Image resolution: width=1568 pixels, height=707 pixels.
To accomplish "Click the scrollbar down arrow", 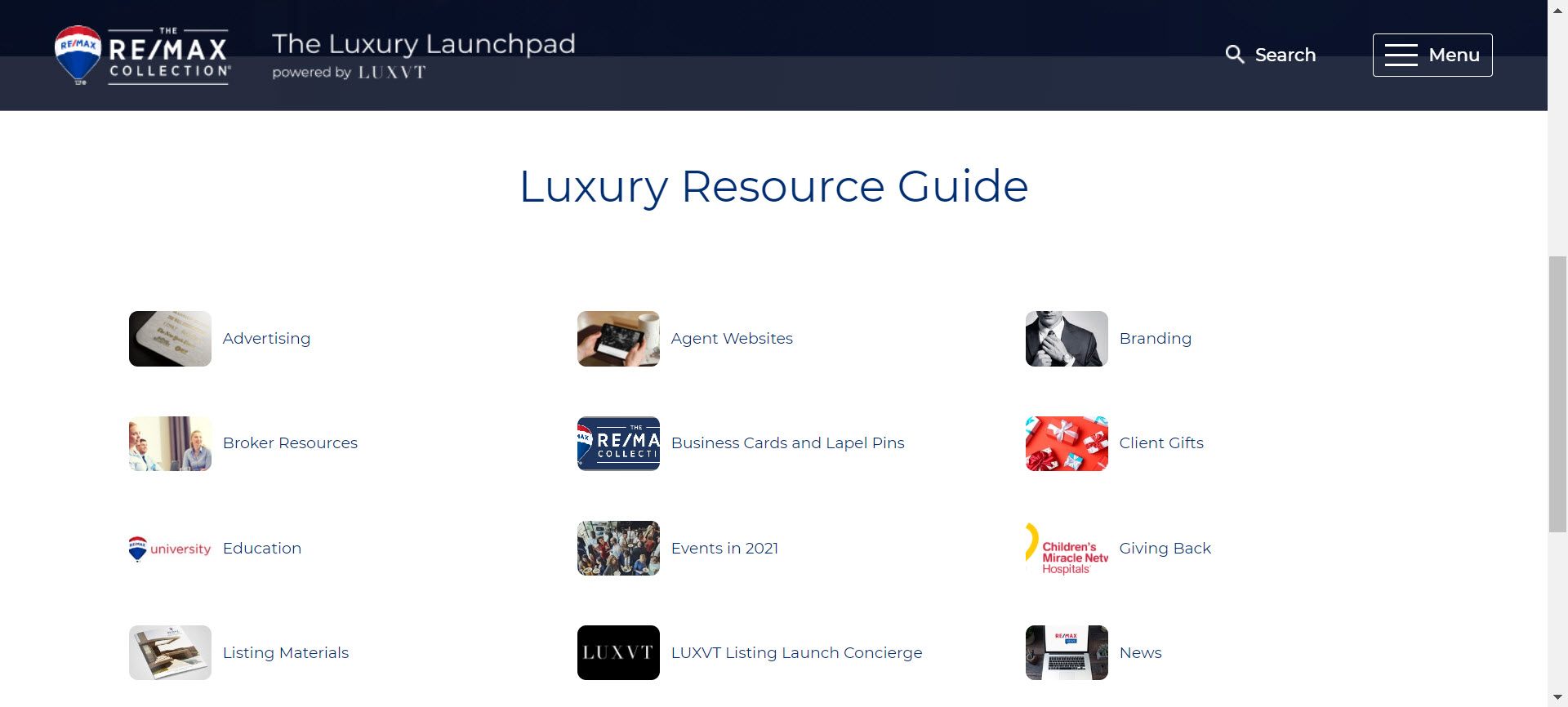I will click(1557, 698).
